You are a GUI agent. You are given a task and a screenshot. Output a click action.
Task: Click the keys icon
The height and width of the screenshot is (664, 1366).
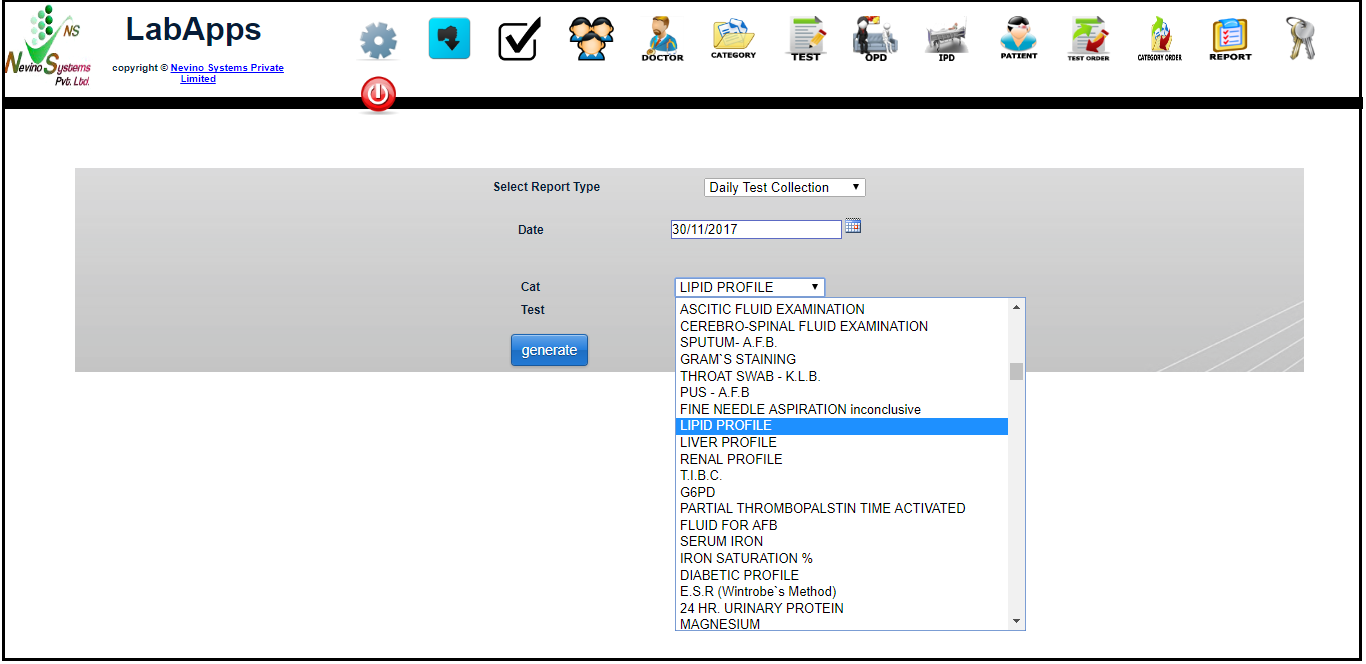click(x=1300, y=39)
